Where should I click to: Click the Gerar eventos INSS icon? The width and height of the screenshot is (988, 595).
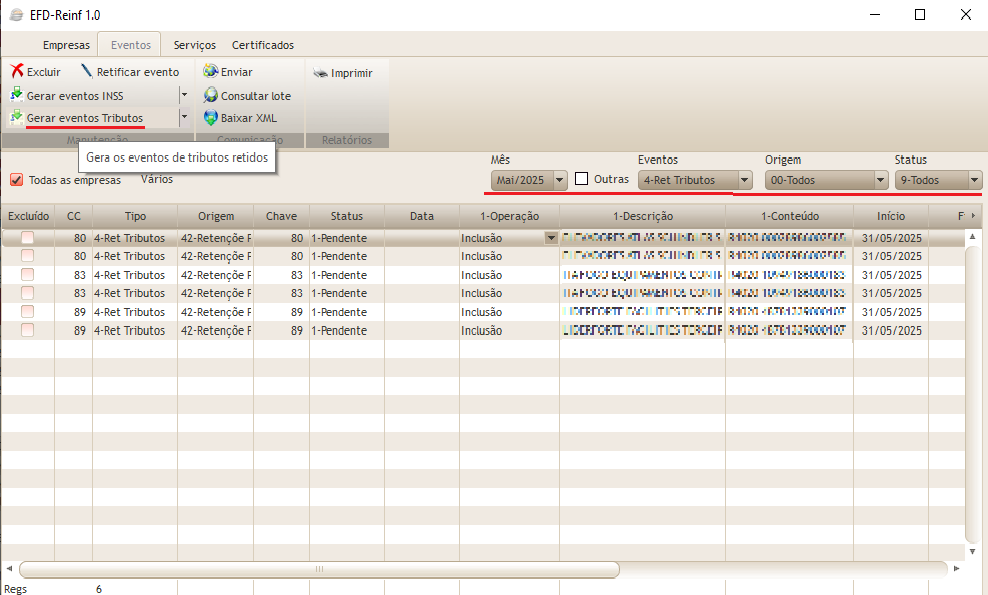[x=17, y=95]
